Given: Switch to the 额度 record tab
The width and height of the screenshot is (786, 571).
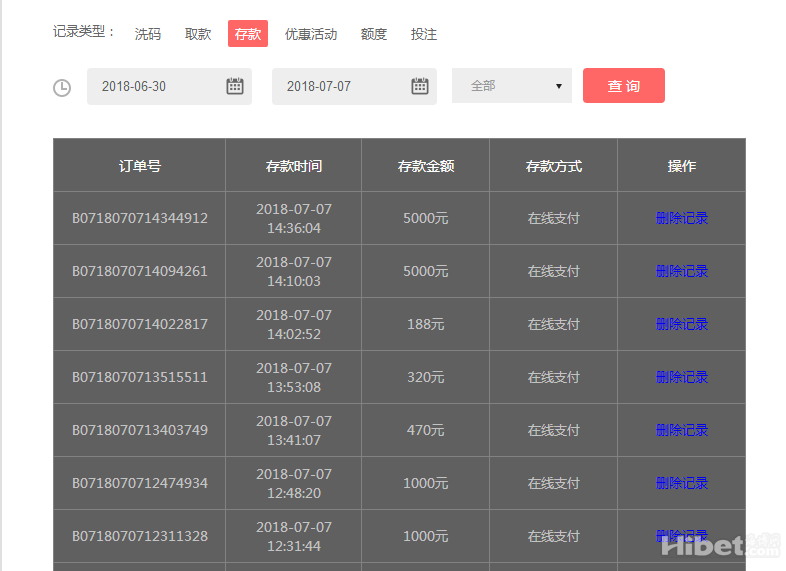Looking at the screenshot, I should (374, 34).
